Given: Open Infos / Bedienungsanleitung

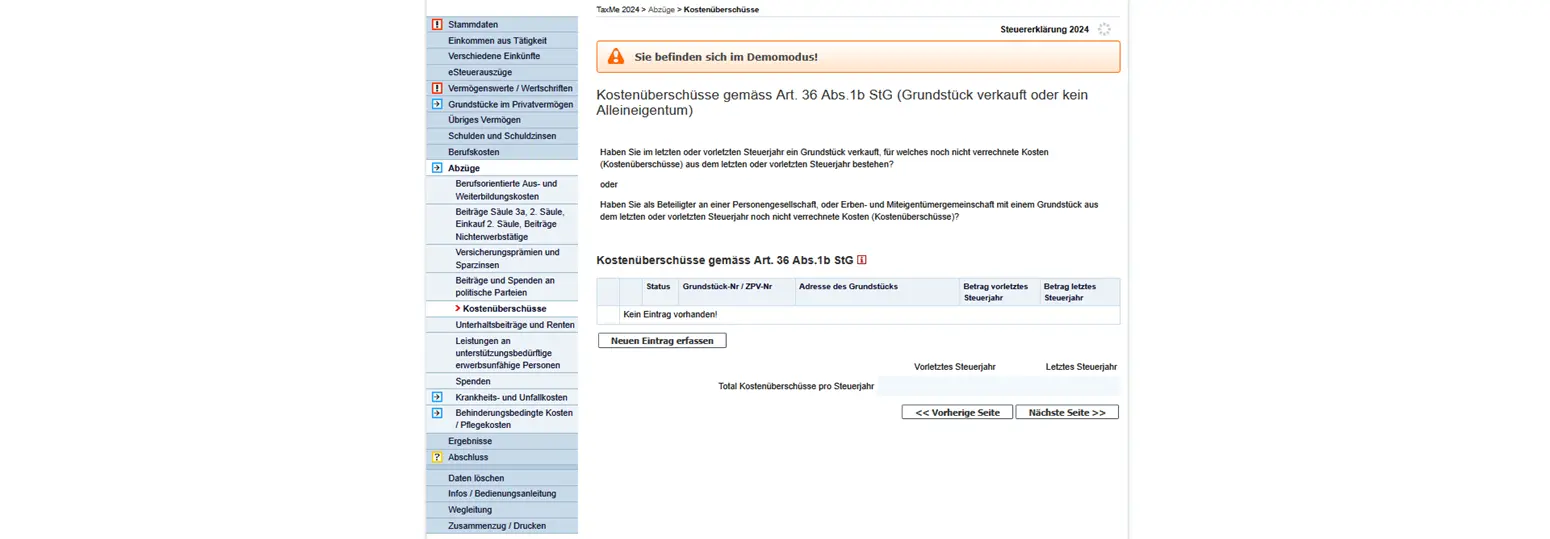Looking at the screenshot, I should coord(502,494).
